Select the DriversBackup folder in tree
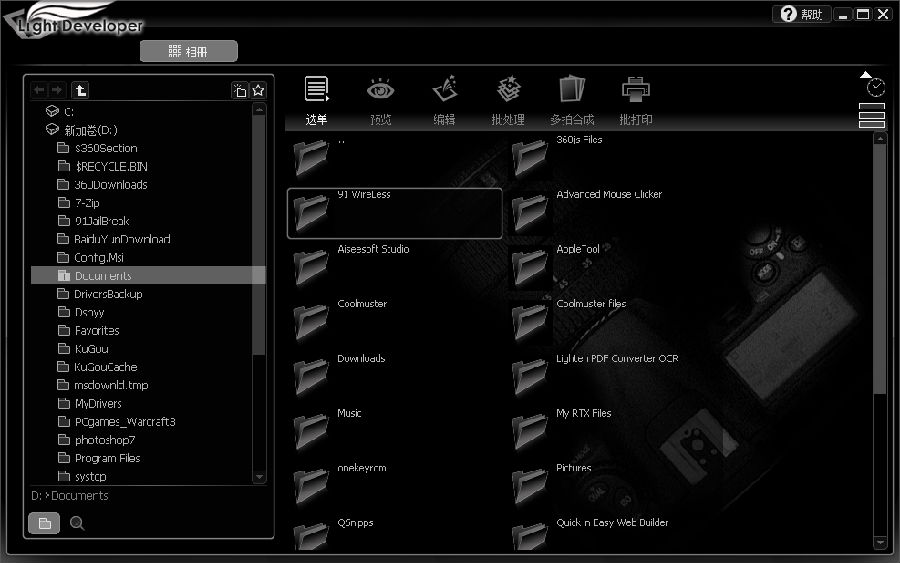The image size is (900, 563). 100,294
